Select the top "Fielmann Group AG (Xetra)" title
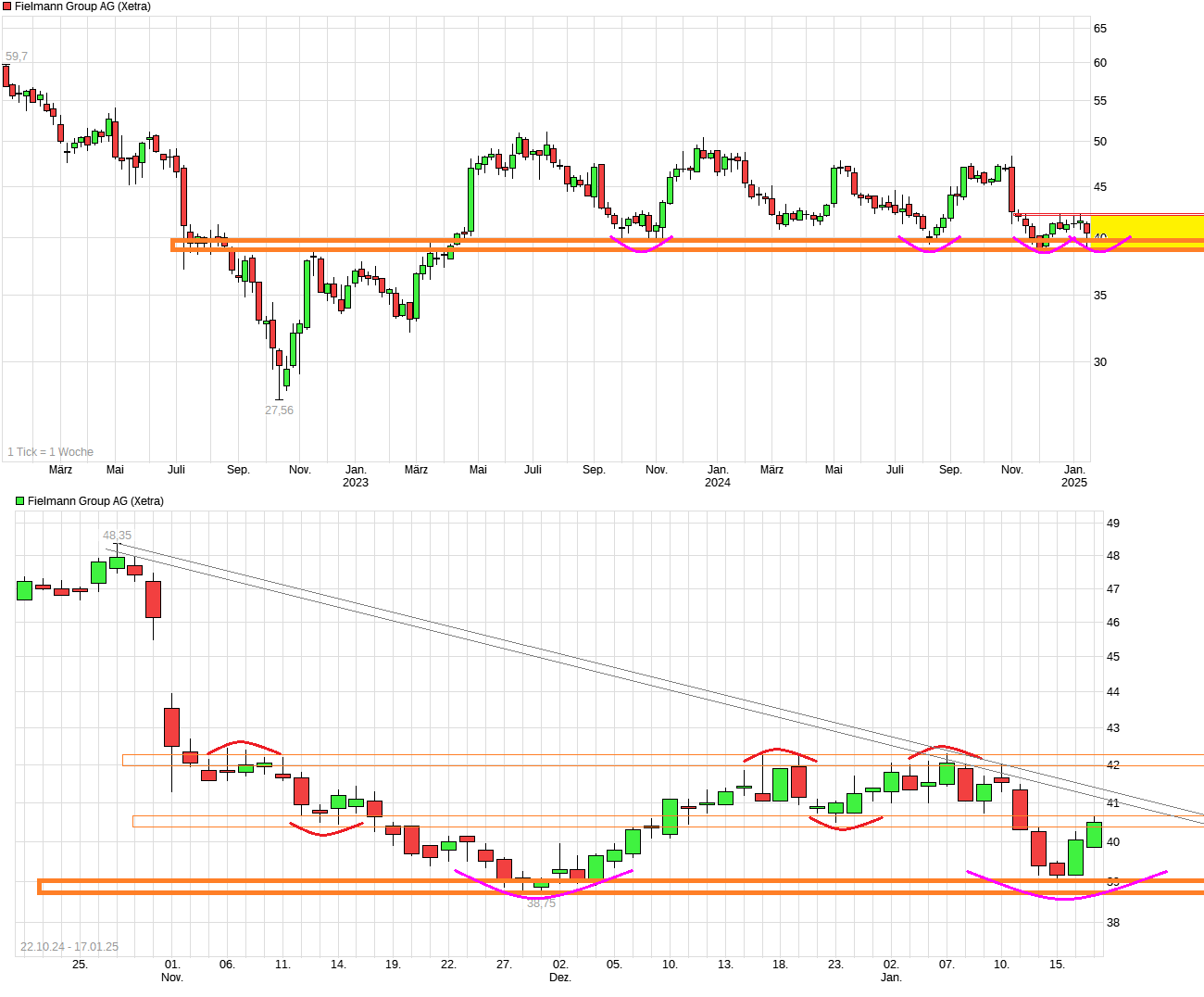 tap(77, 7)
